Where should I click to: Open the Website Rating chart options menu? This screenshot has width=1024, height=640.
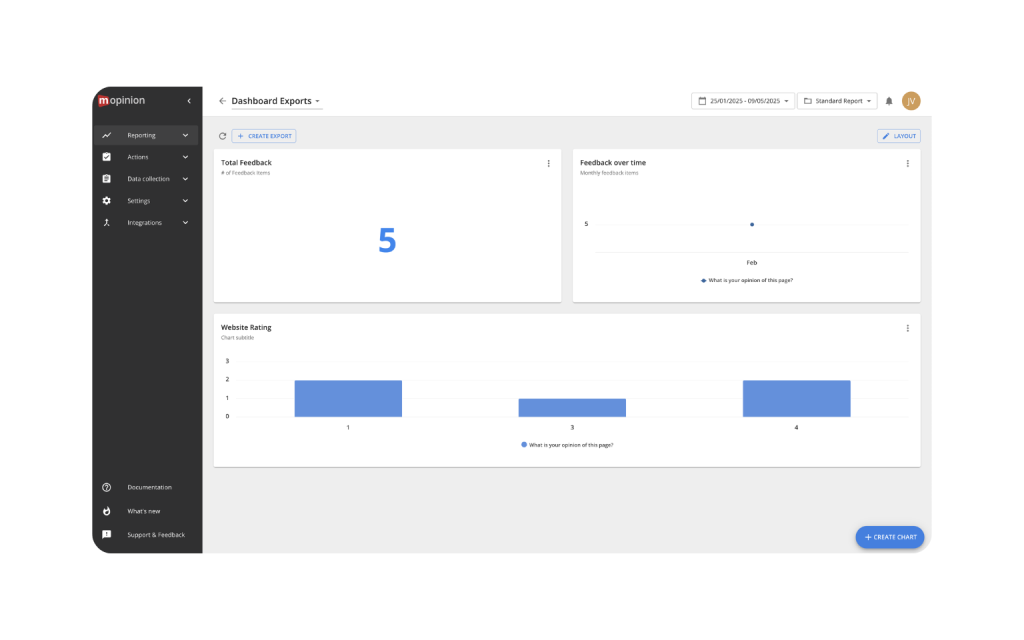coord(907,328)
